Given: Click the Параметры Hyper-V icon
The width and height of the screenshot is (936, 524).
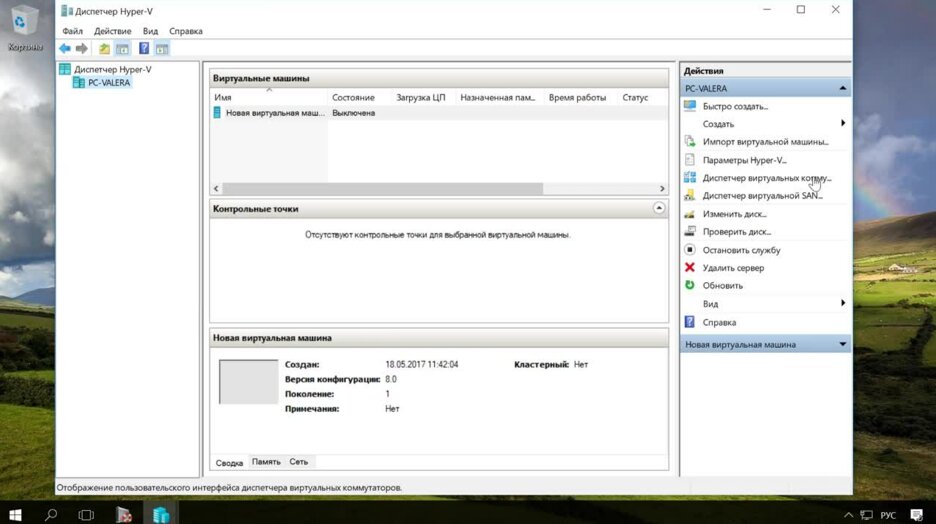Looking at the screenshot, I should (690, 159).
